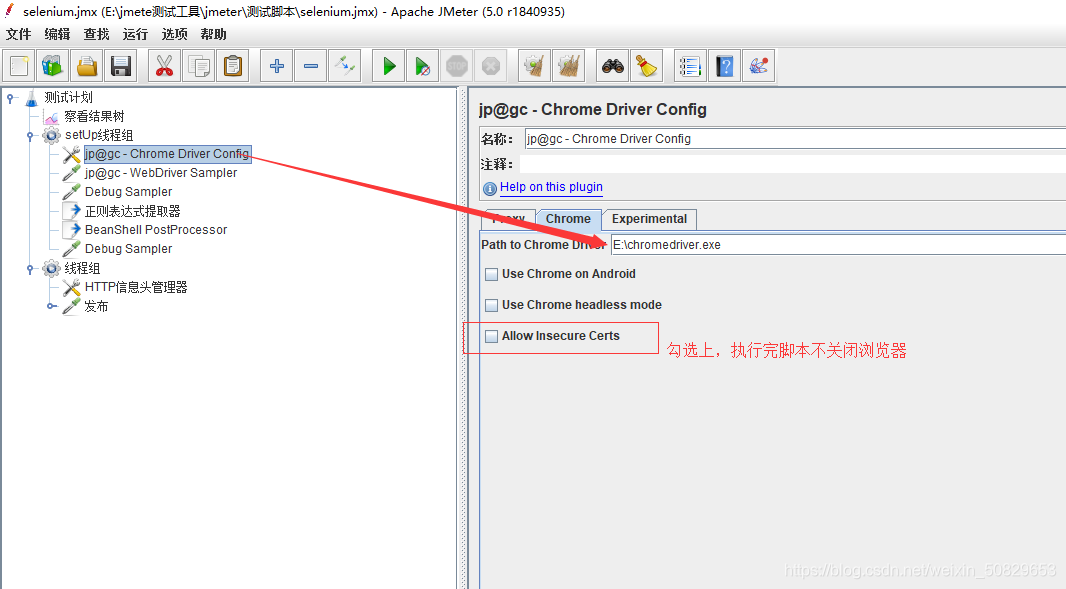The height and width of the screenshot is (589, 1066).
Task: Collapse the setUp线程组 tree toggle
Action: click(30, 136)
